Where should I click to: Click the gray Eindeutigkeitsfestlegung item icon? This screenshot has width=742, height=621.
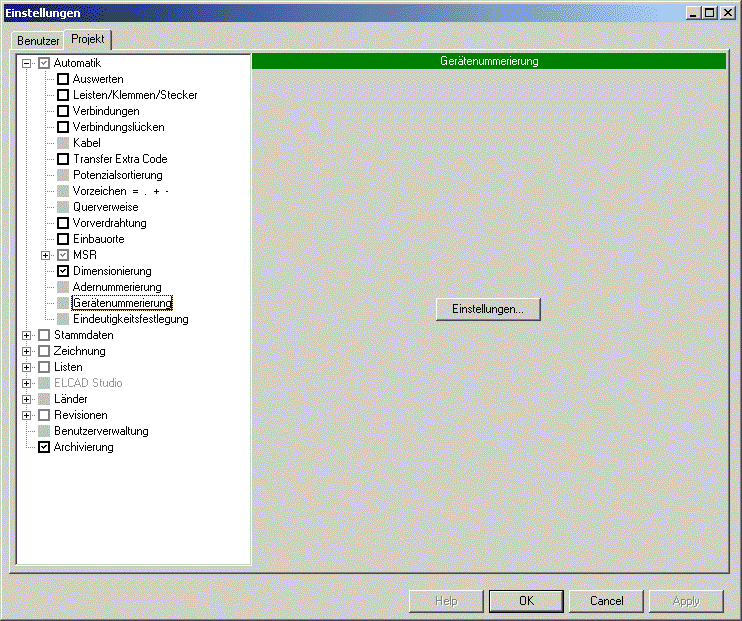(63, 319)
